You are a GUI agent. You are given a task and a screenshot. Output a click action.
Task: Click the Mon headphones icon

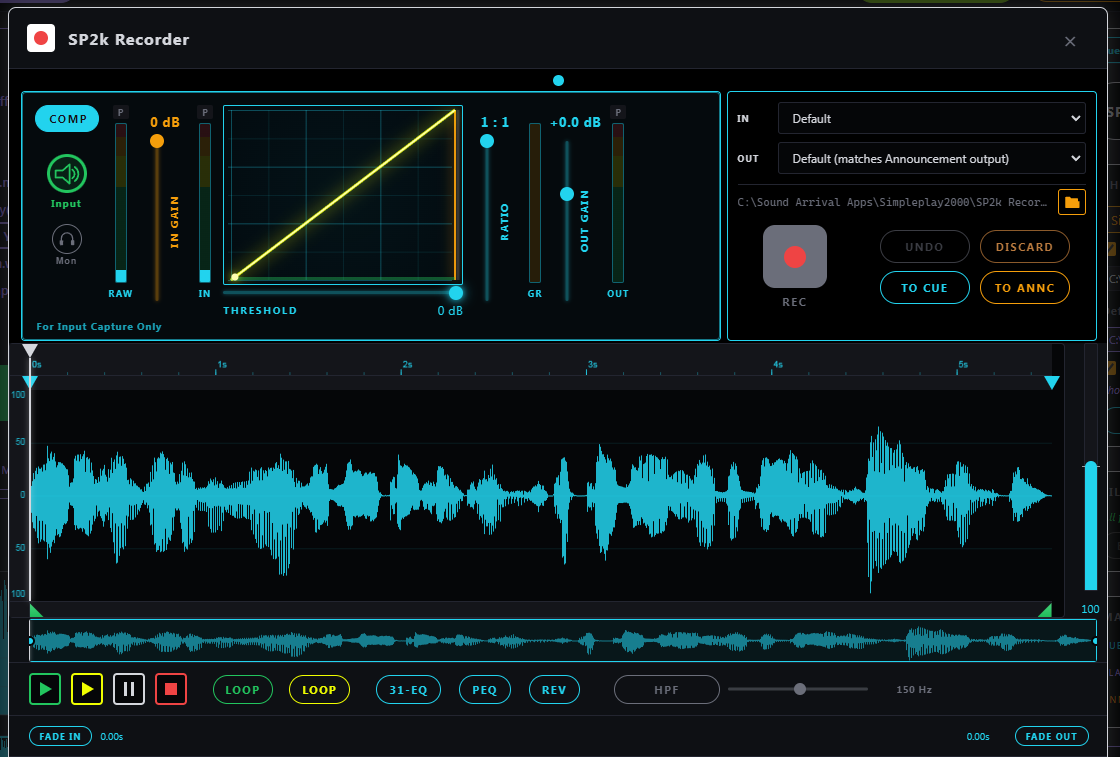[x=66, y=239]
